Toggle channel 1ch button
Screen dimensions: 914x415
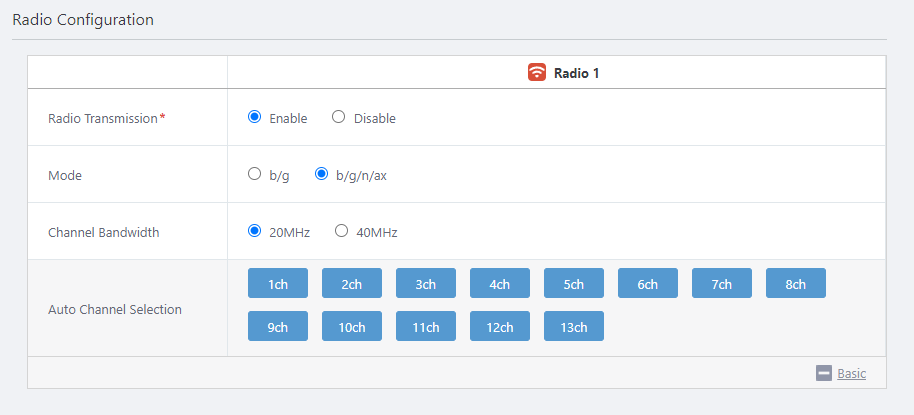278,284
